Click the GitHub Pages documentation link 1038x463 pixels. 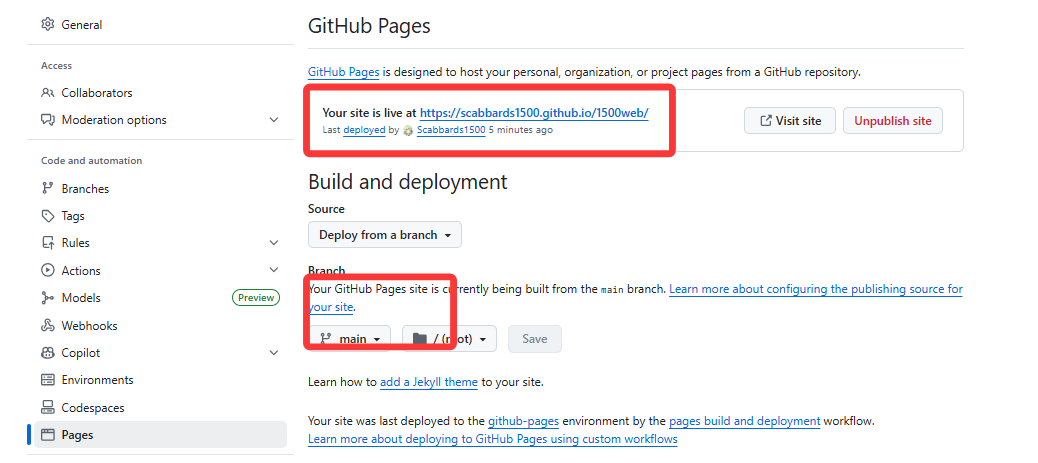pyautogui.click(x=344, y=72)
